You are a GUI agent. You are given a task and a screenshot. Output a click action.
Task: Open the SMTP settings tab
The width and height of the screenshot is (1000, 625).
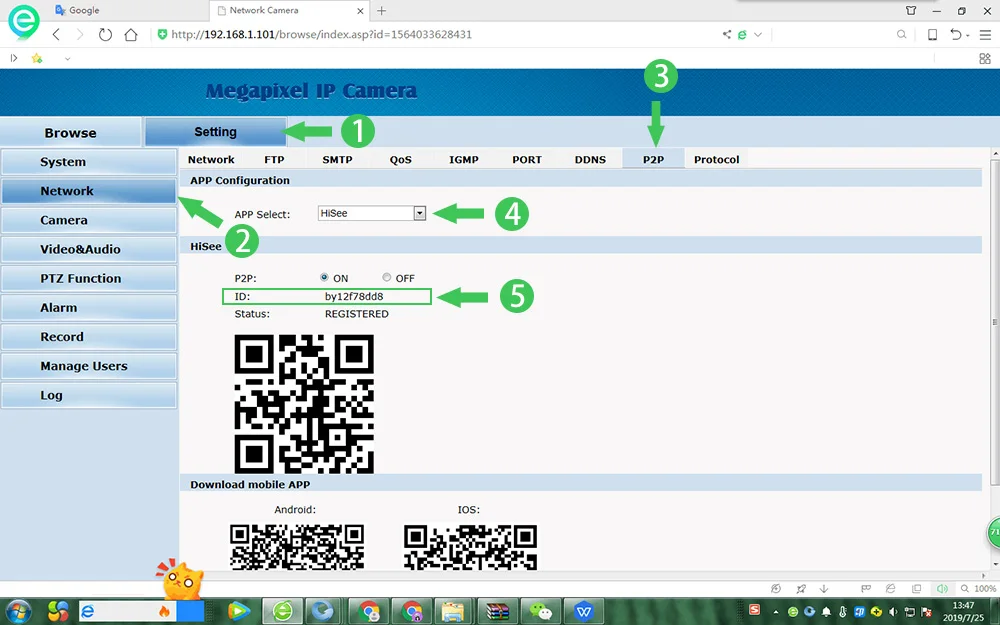(337, 159)
